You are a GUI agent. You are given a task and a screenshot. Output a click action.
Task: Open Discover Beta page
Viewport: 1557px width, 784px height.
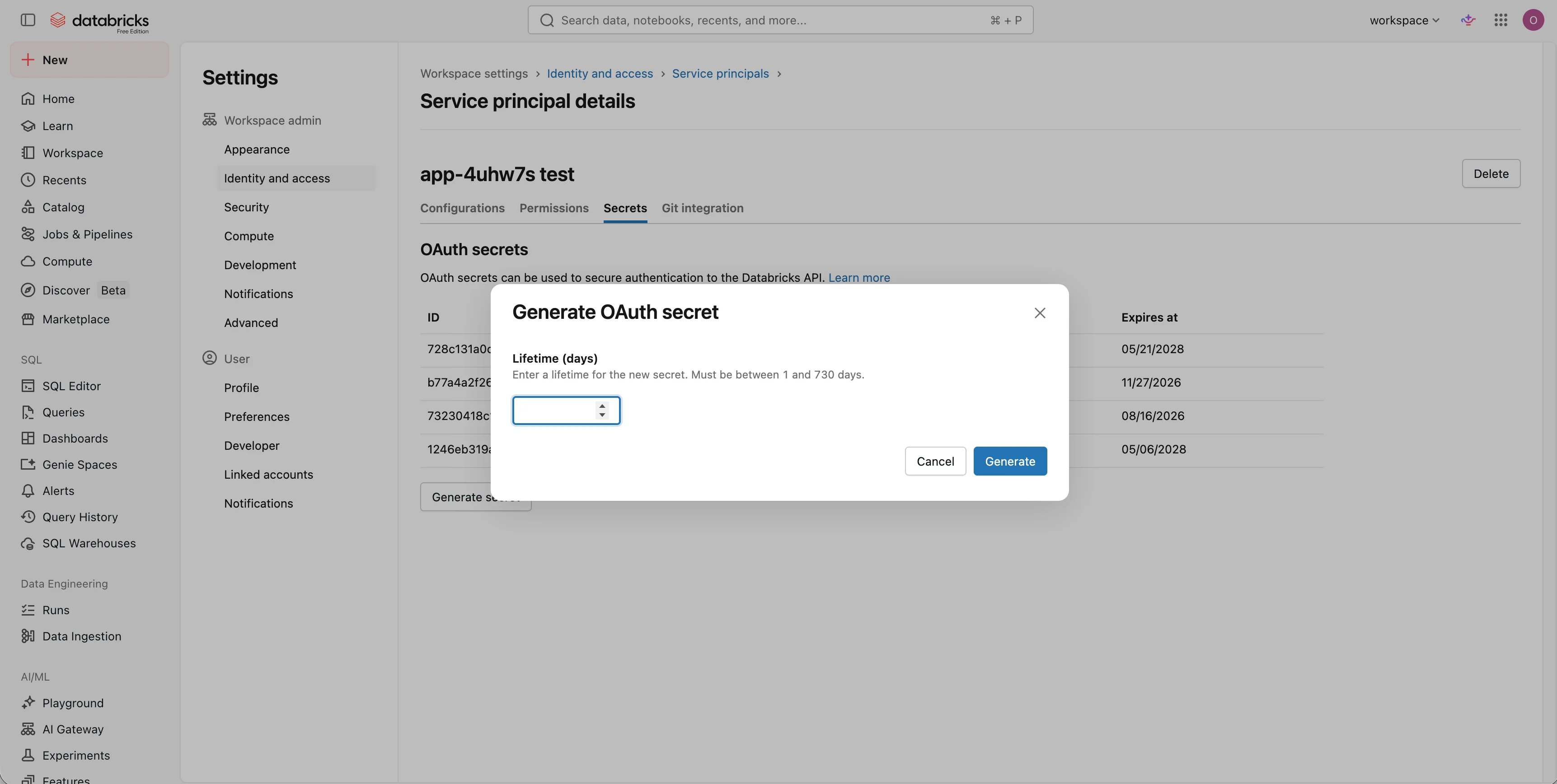click(x=89, y=290)
